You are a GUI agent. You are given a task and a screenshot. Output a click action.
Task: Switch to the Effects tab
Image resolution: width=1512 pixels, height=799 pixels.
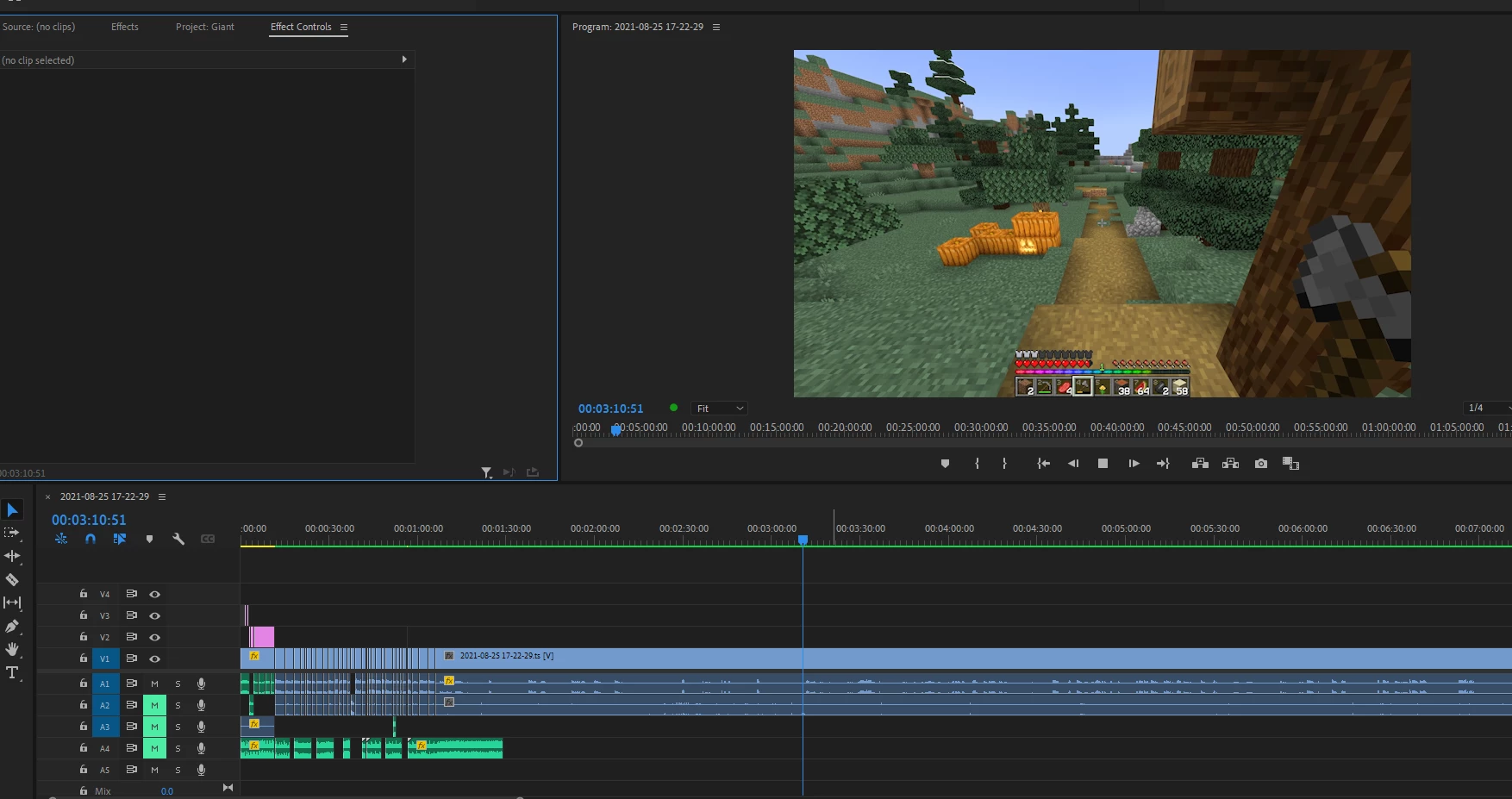(x=125, y=27)
